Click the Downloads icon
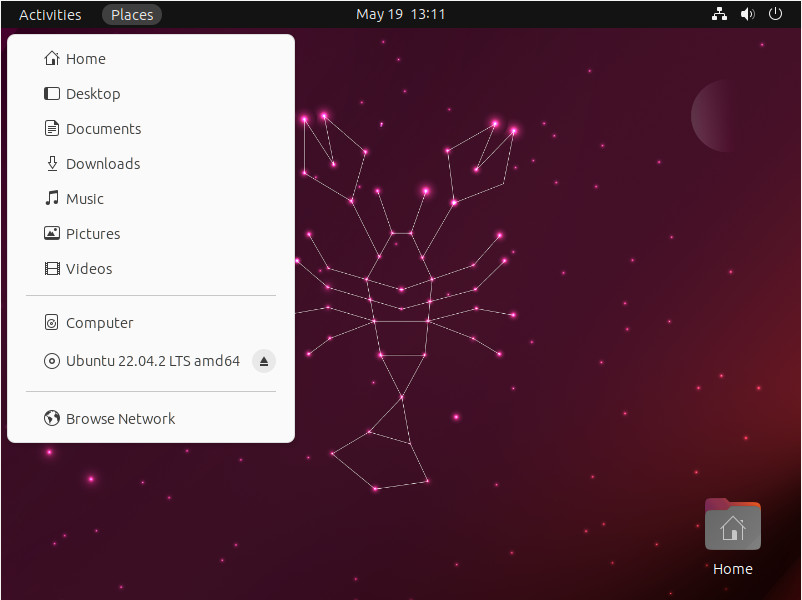Viewport: 802px width, 600px height. point(51,163)
